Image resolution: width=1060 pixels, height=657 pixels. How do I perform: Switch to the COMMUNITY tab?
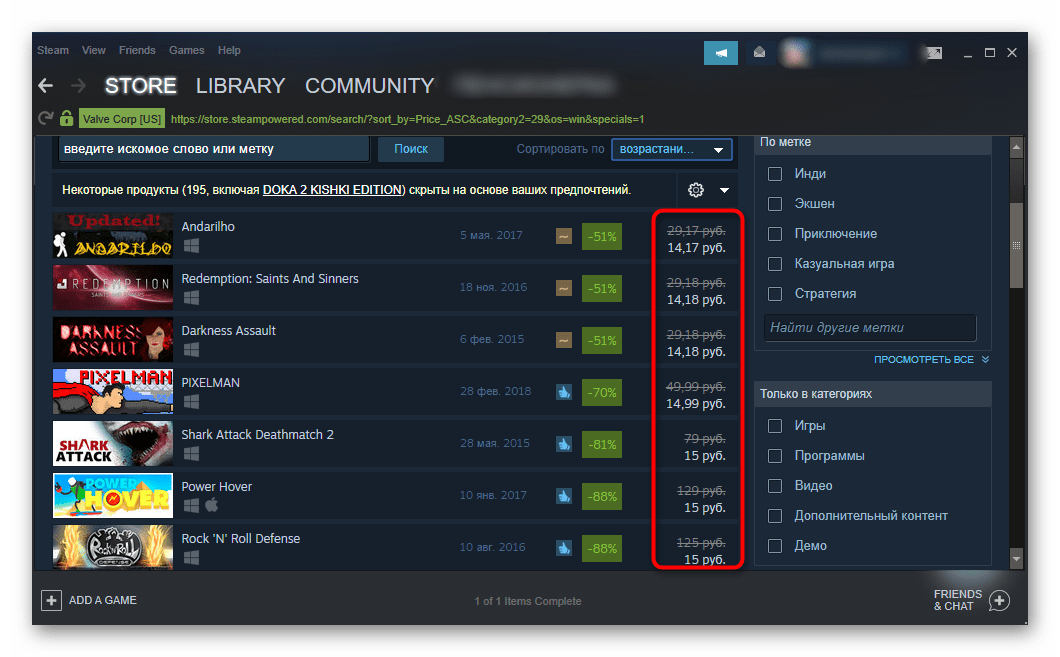click(x=369, y=86)
